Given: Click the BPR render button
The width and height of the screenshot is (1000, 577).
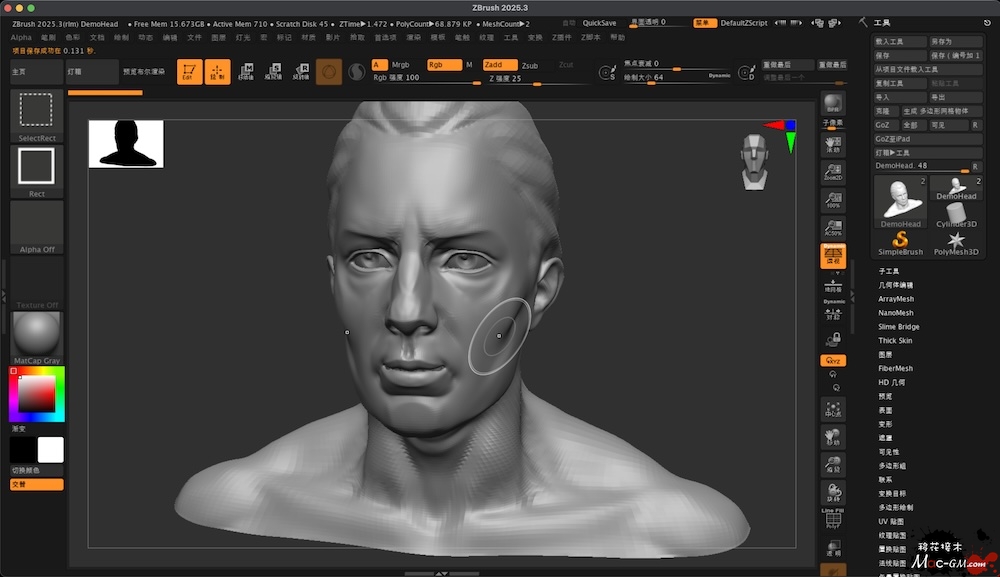Looking at the screenshot, I should point(832,105).
